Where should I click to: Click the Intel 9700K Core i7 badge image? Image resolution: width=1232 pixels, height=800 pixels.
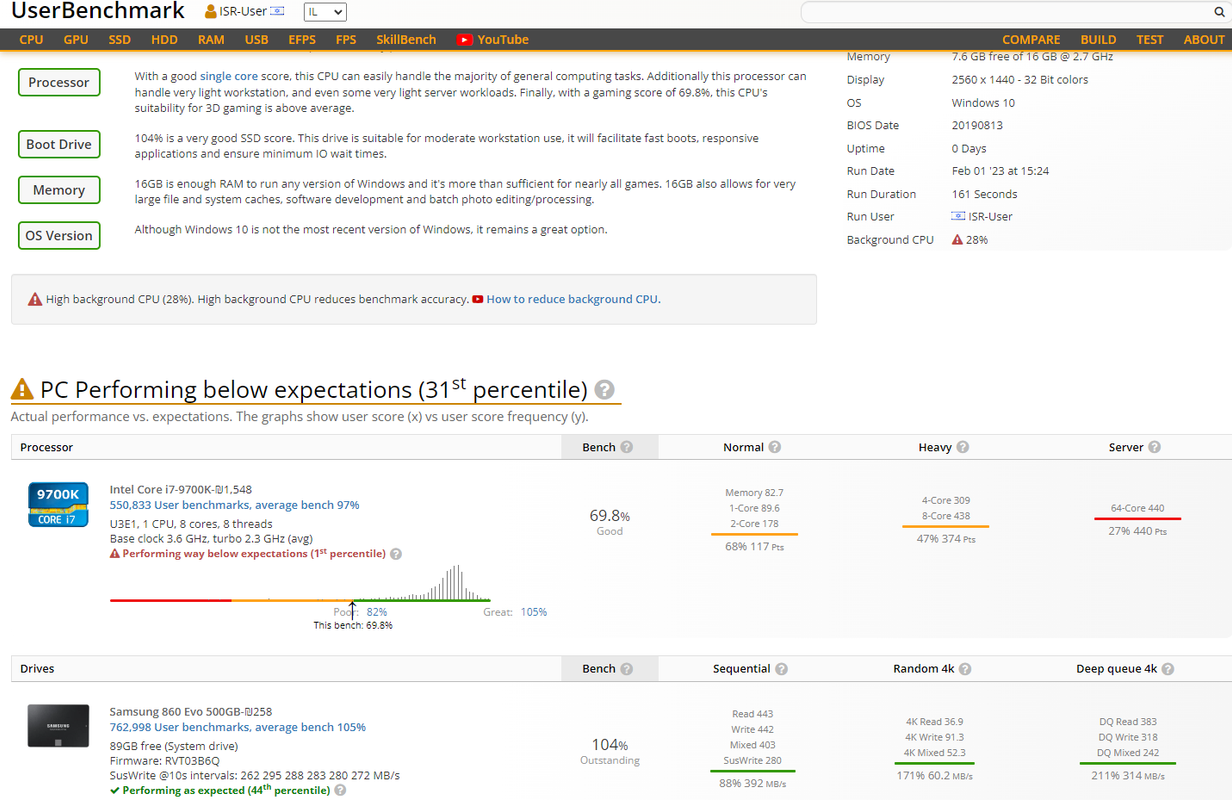click(x=59, y=505)
